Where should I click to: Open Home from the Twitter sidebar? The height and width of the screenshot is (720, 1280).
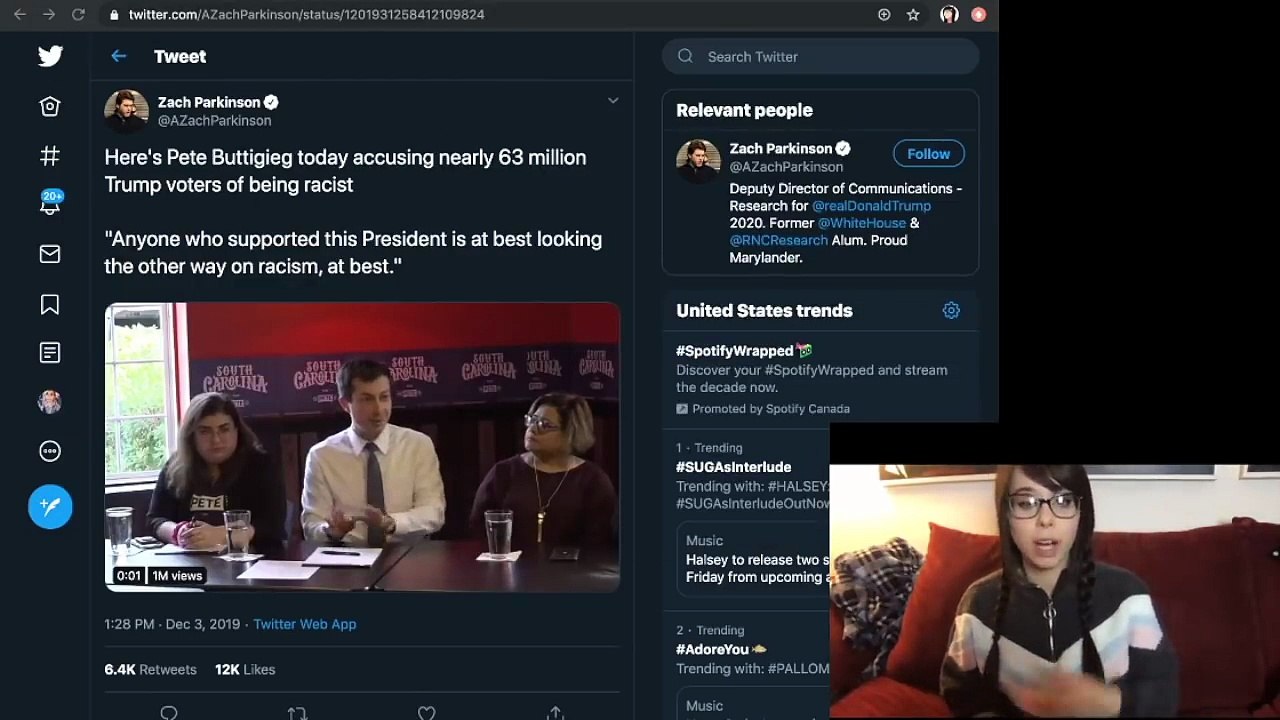point(50,106)
